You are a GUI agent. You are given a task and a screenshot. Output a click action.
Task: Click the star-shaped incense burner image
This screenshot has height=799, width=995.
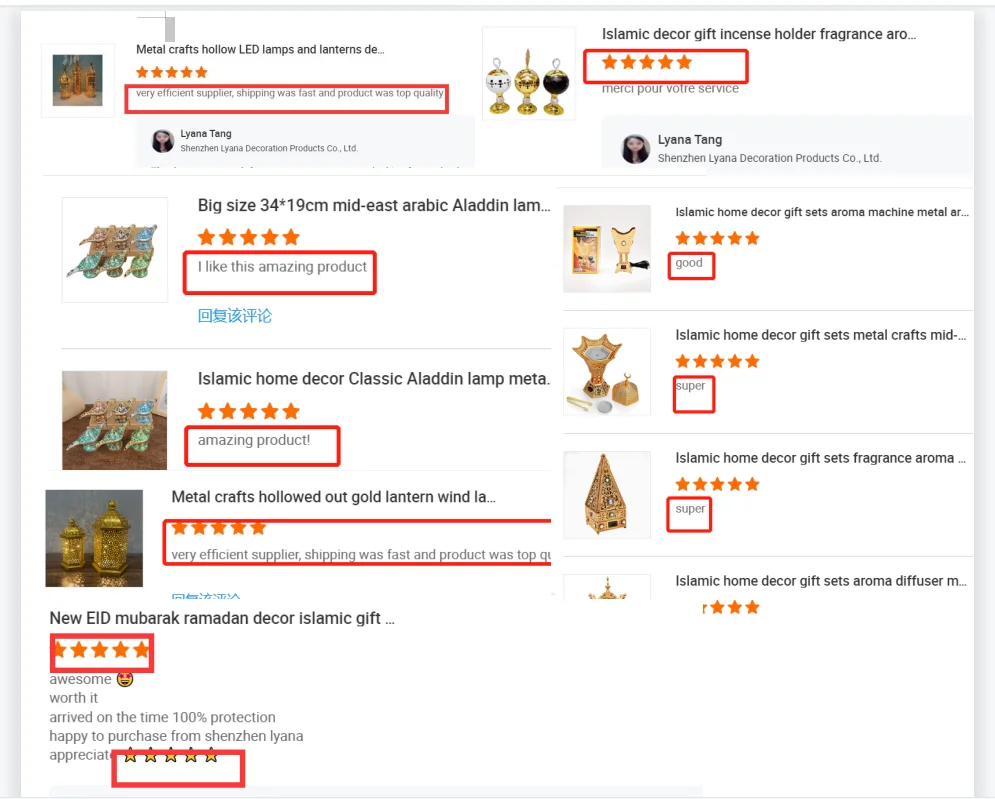point(607,372)
